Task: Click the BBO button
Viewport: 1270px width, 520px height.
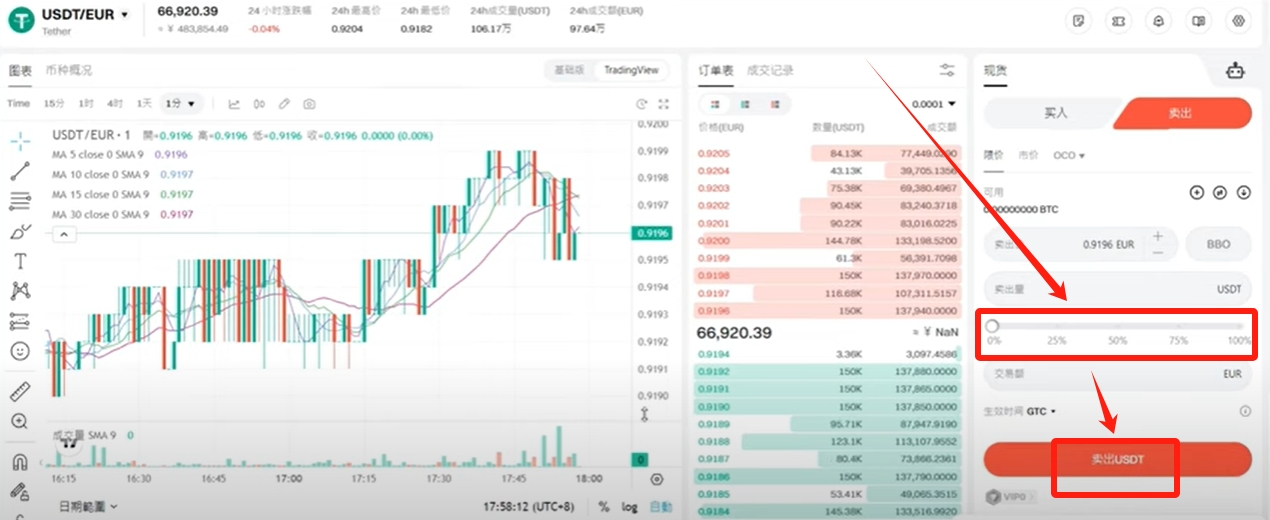Action: click(x=1218, y=244)
